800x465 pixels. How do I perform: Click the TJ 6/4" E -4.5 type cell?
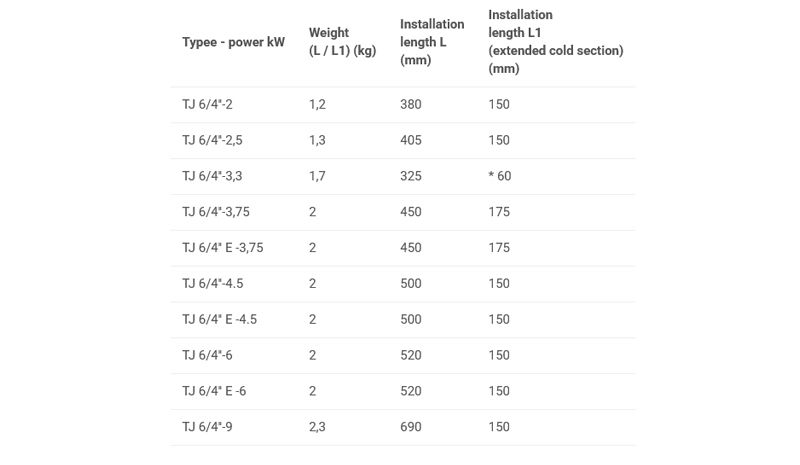click(x=219, y=320)
